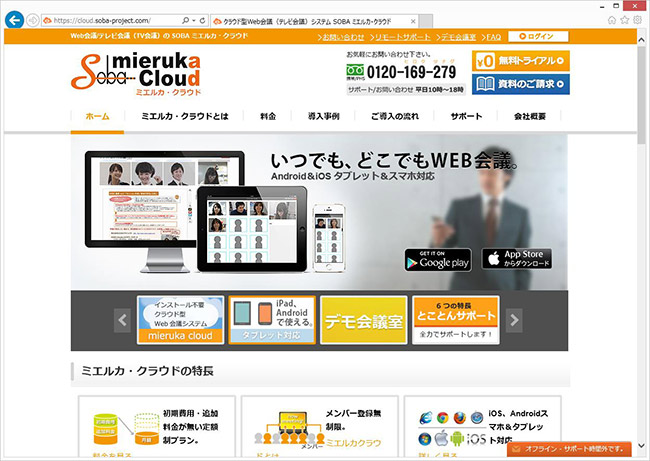Open the browser home icon
650x461 pixels.
click(x=612, y=20)
